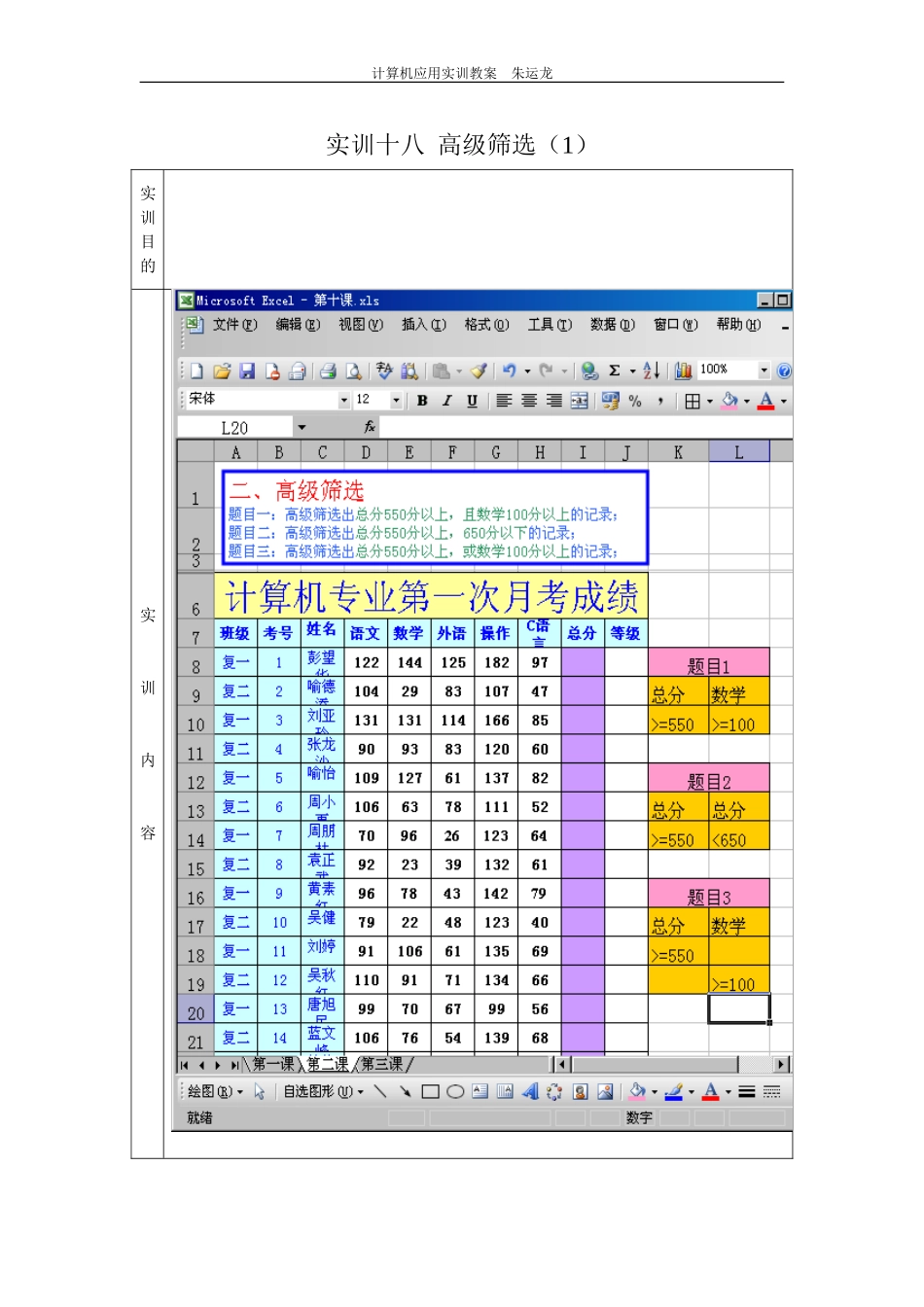Launch the Chart Wizard icon
924x1307 pixels.
683,371
